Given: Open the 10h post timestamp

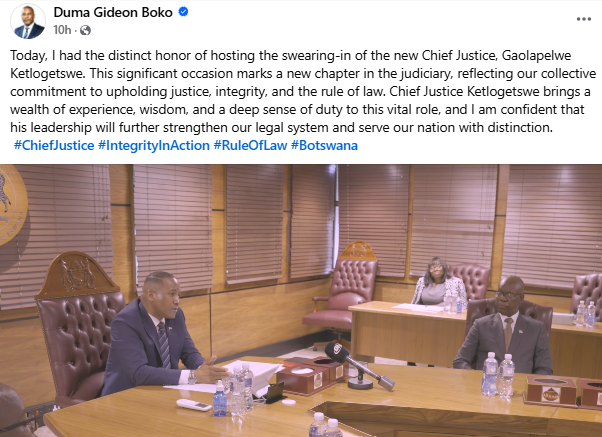Looking at the screenshot, I should [62, 30].
